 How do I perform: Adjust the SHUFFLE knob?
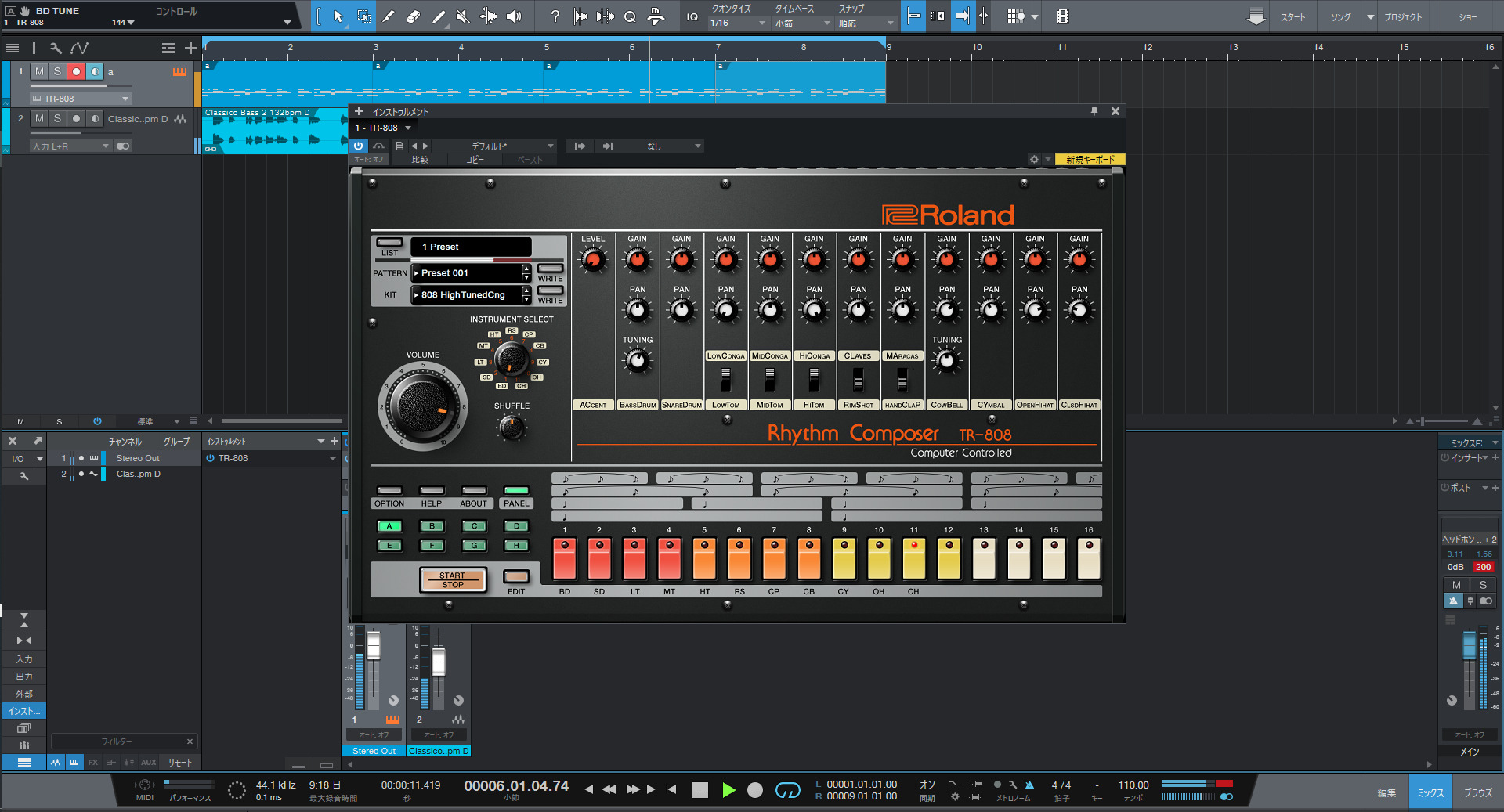[512, 428]
